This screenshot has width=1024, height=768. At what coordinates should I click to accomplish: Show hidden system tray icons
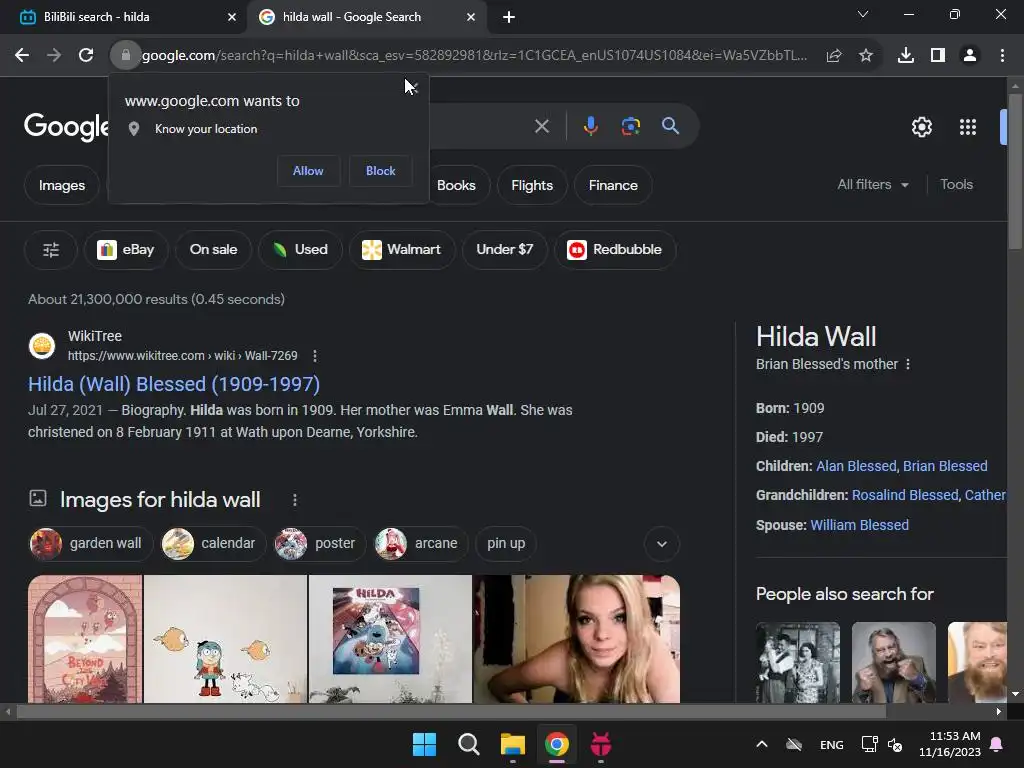[761, 744]
